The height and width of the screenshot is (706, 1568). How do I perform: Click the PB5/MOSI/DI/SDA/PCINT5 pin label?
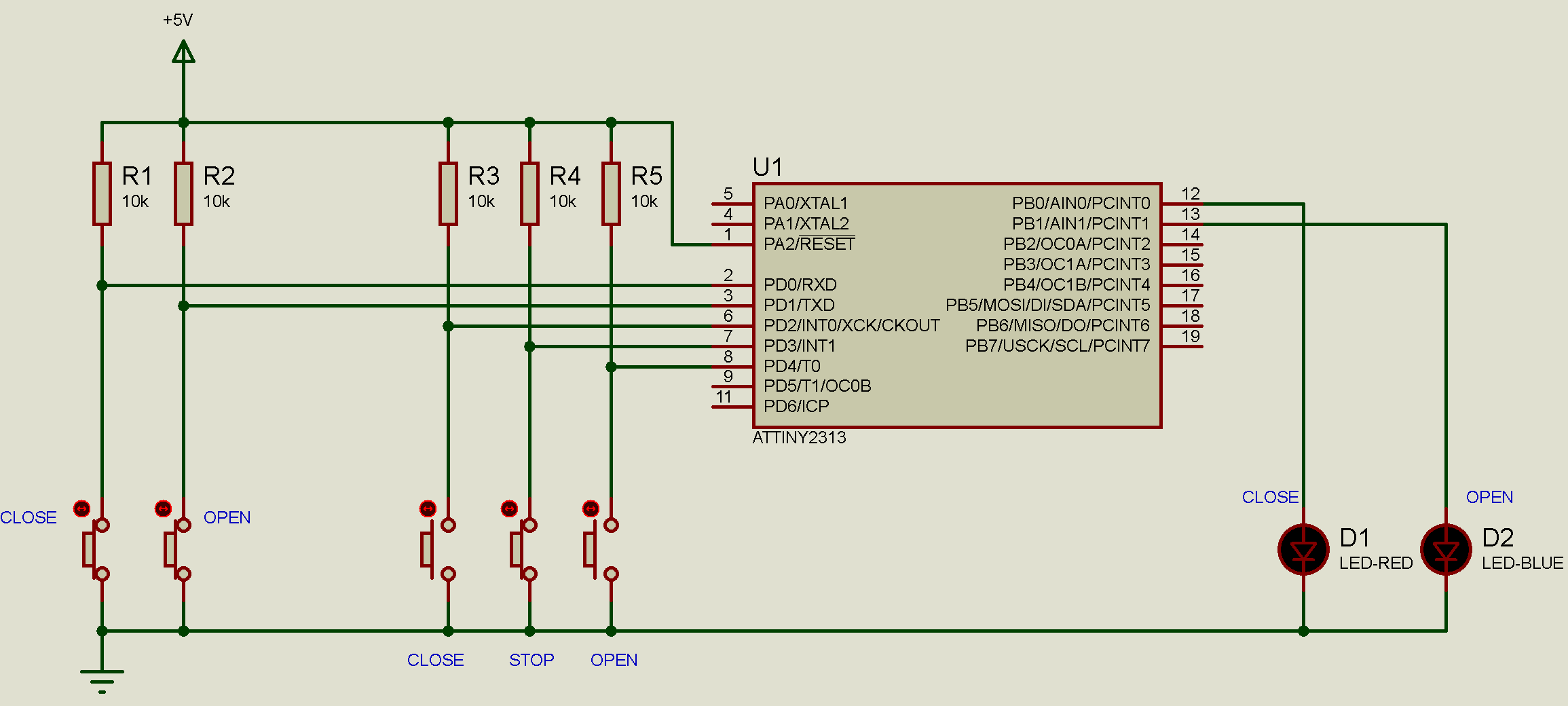pyautogui.click(x=1048, y=305)
